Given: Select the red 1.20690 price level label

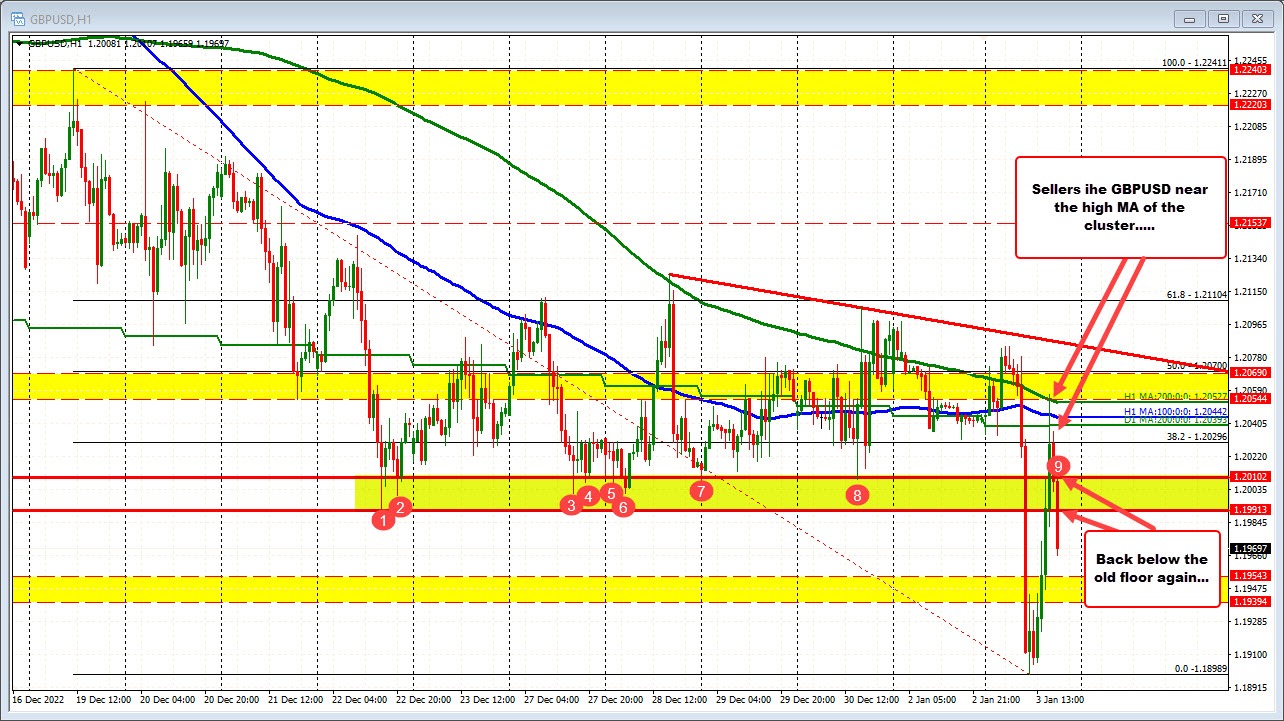Looking at the screenshot, I should [x=1251, y=372].
